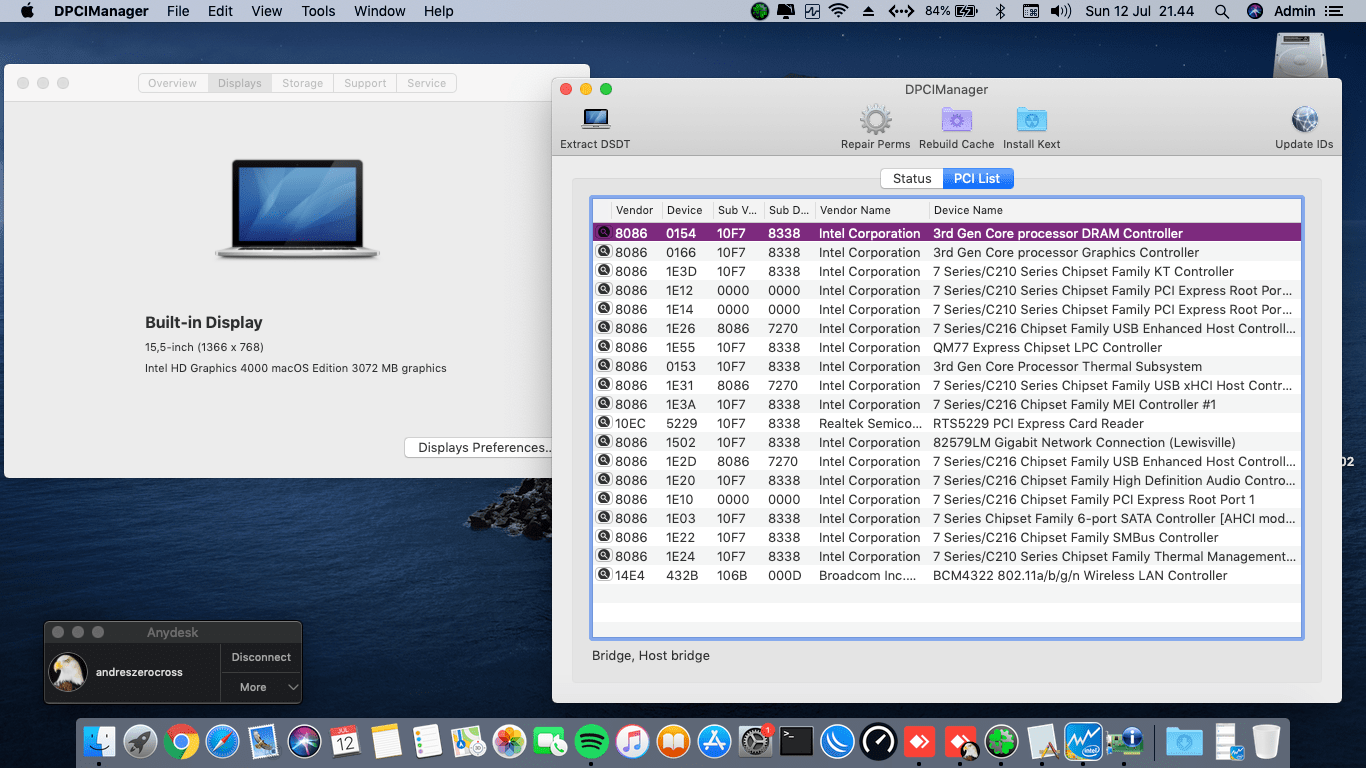This screenshot has height=768, width=1366.
Task: Expand the More dropdown in Anydesk
Action: [x=261, y=687]
